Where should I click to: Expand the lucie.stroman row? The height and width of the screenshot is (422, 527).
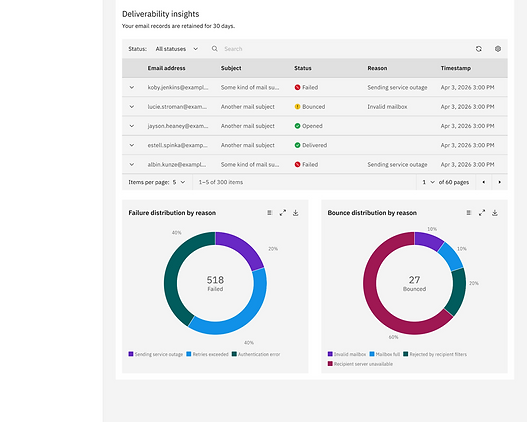[x=132, y=107]
